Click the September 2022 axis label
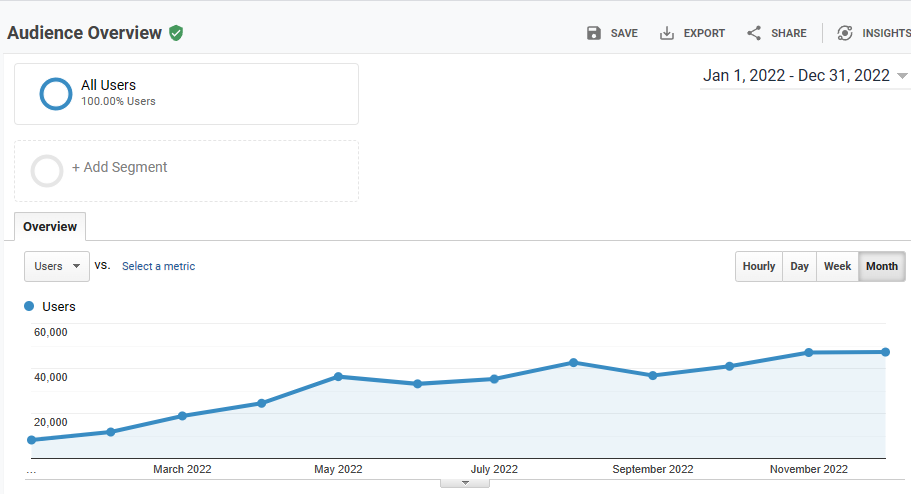 [x=653, y=469]
